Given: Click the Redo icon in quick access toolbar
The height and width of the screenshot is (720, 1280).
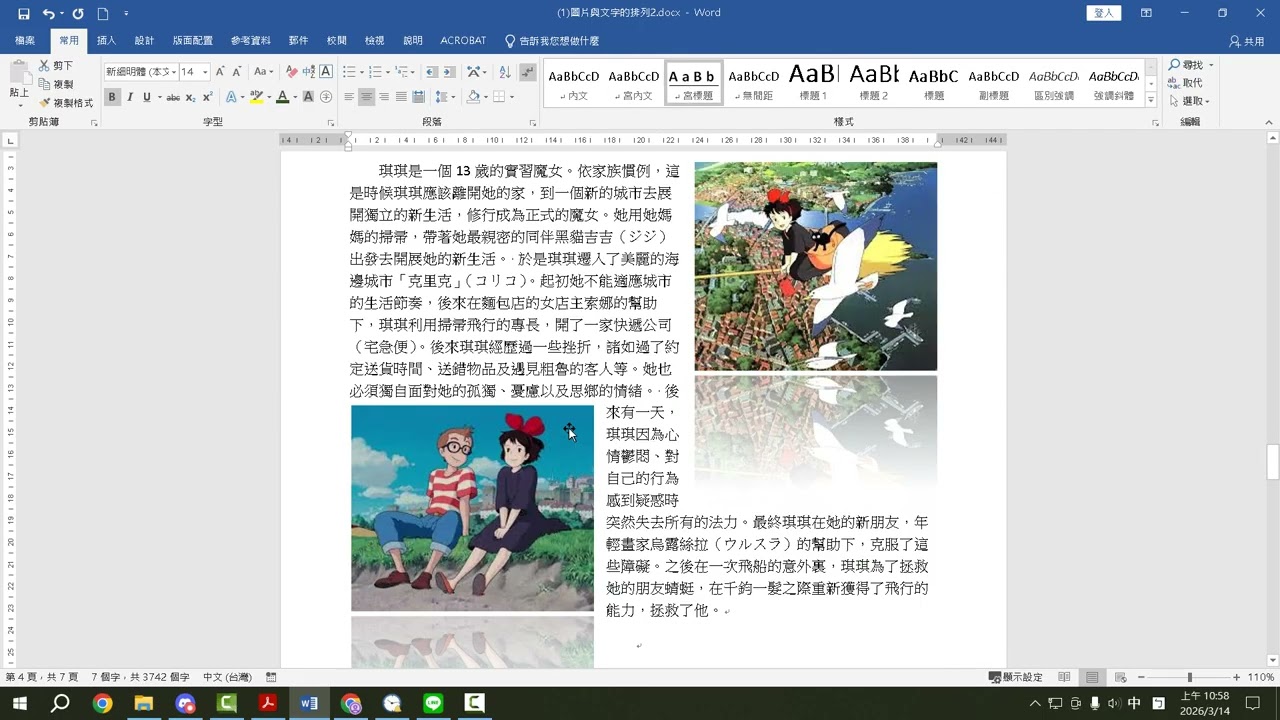Looking at the screenshot, I should (x=78, y=14).
